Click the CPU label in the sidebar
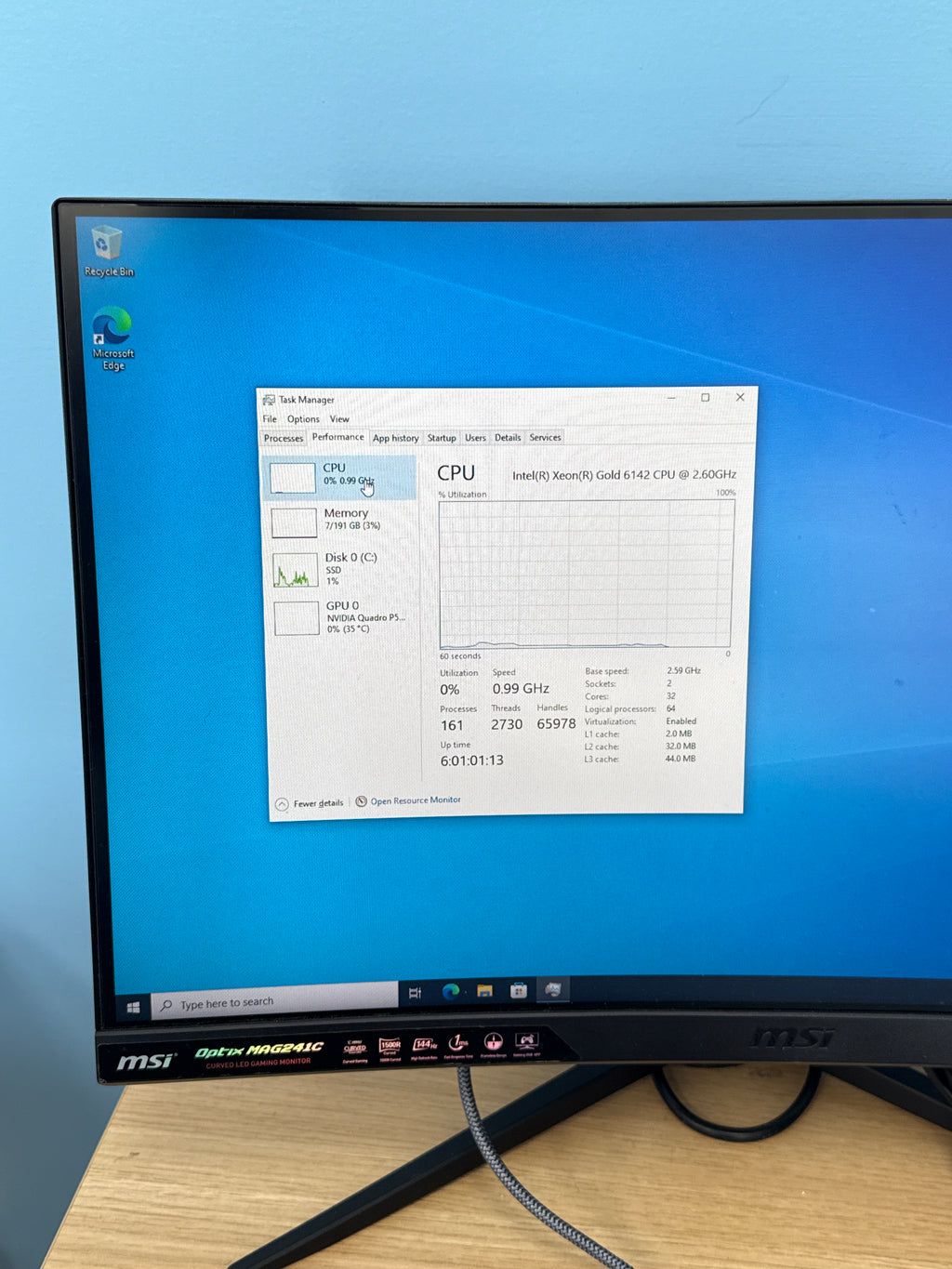 [x=334, y=468]
